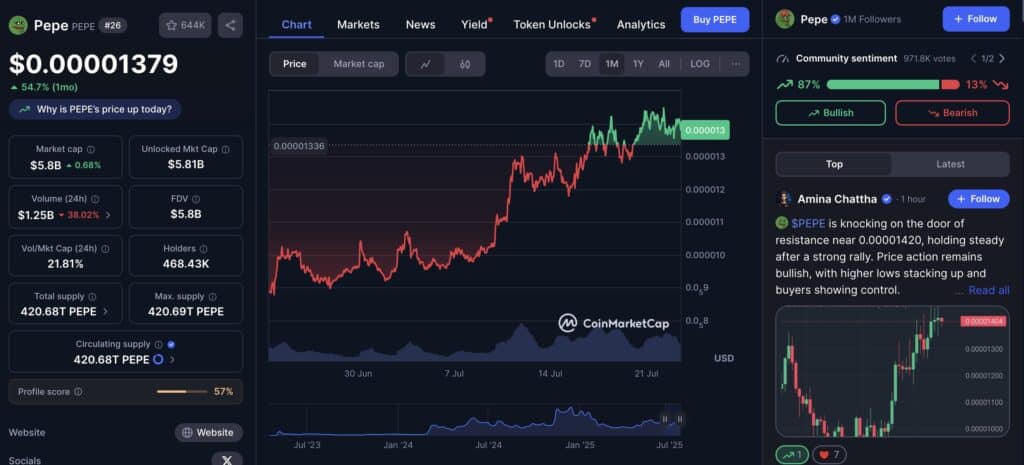This screenshot has height=465, width=1024.
Task: Click the #26 rank badge
Action: 113,25
